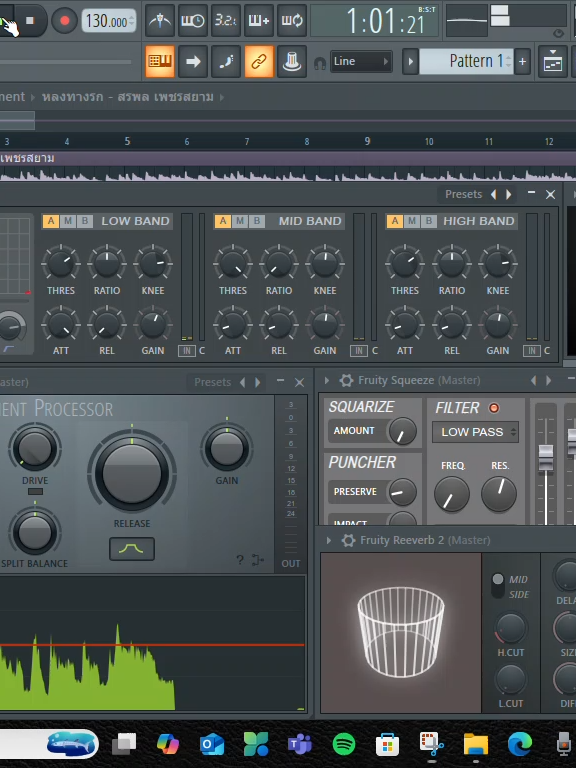576x768 pixels.
Task: Select Low Band type A
Action: click(51, 221)
